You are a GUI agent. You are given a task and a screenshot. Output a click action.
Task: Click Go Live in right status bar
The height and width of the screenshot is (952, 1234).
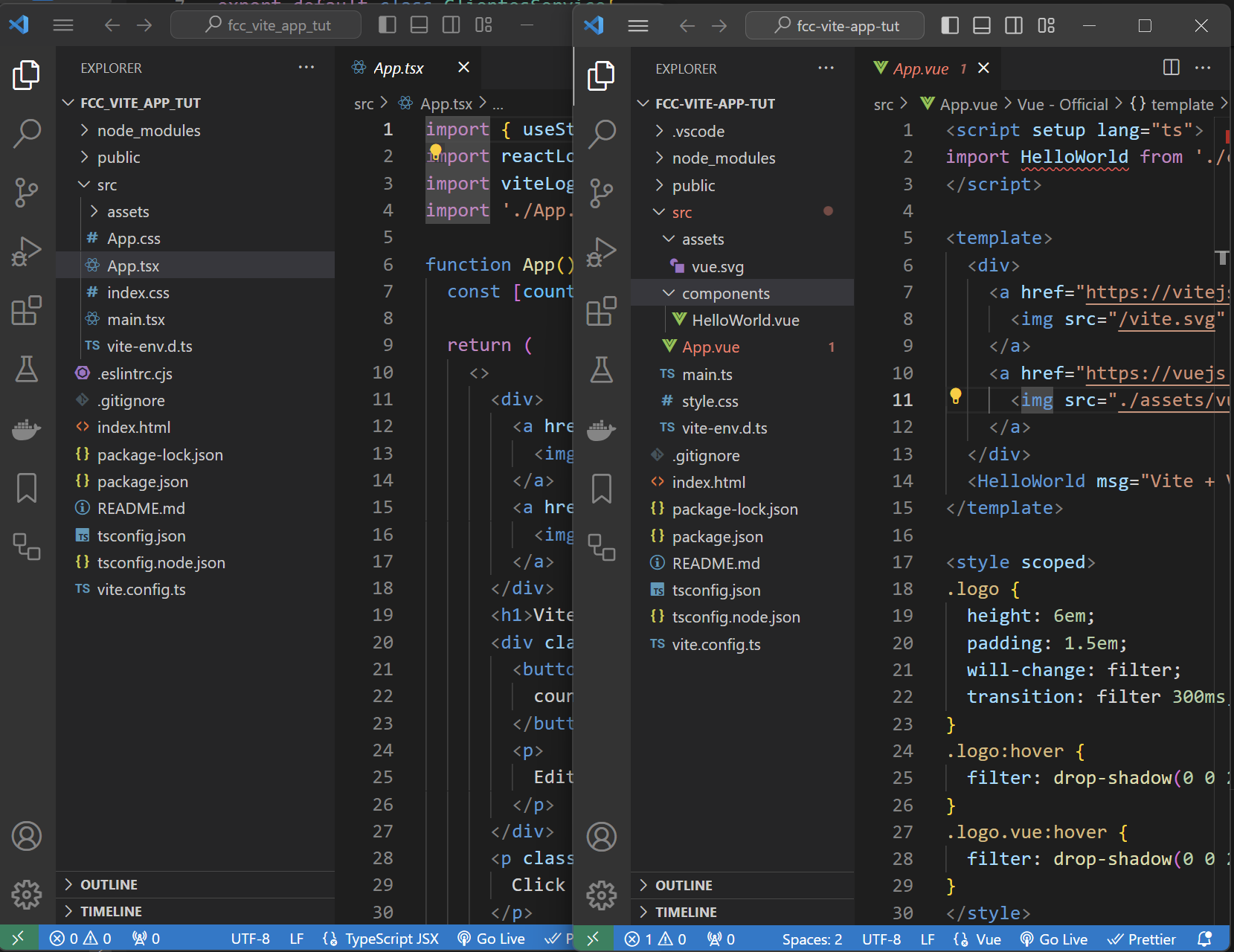tap(1054, 939)
